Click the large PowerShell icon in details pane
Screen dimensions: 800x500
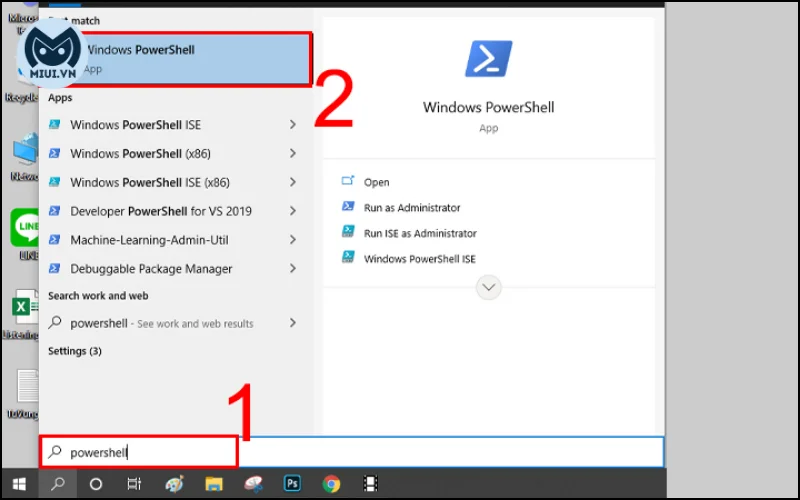tap(488, 59)
